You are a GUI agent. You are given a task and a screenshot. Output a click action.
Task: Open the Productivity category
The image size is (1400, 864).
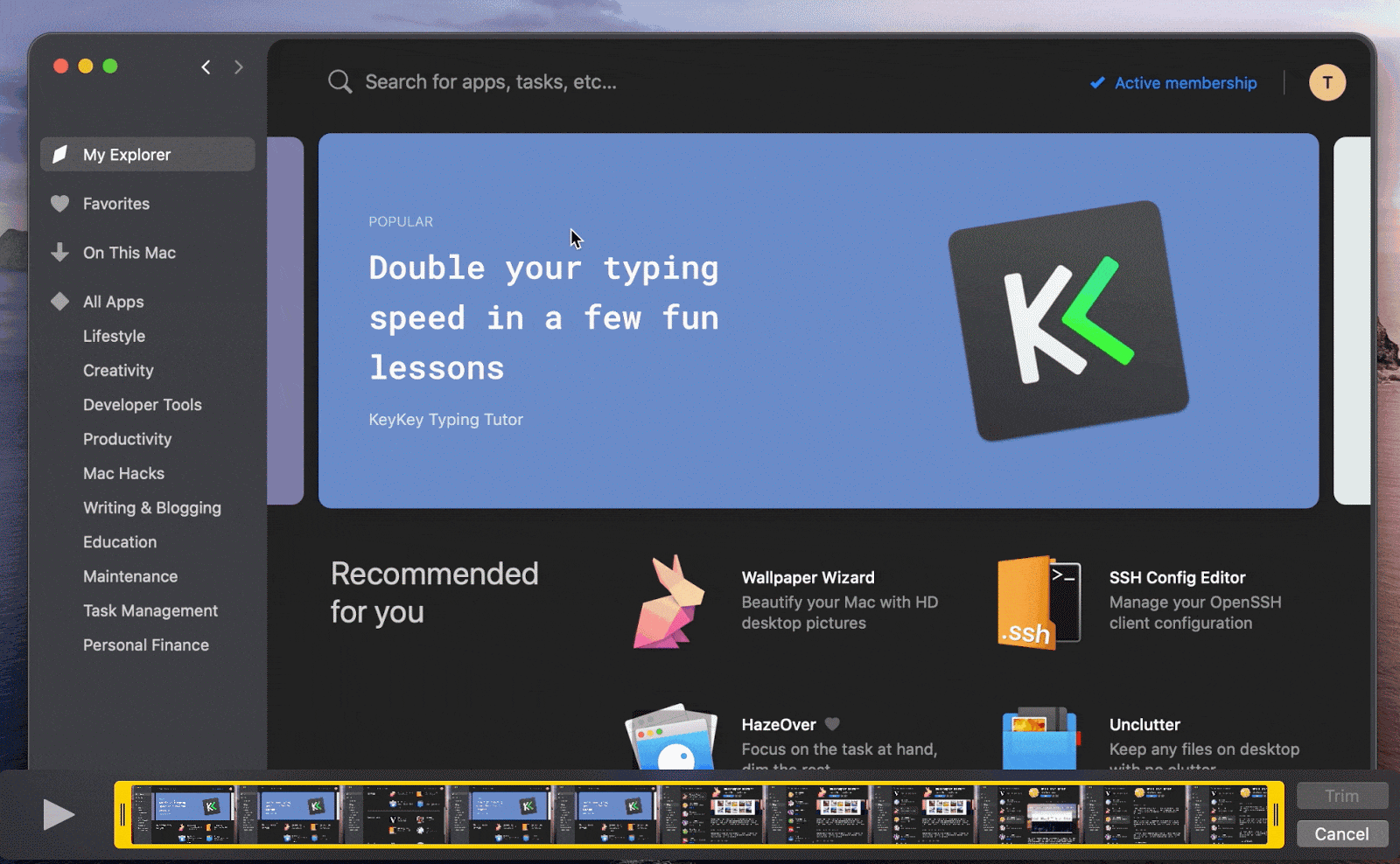tap(128, 439)
